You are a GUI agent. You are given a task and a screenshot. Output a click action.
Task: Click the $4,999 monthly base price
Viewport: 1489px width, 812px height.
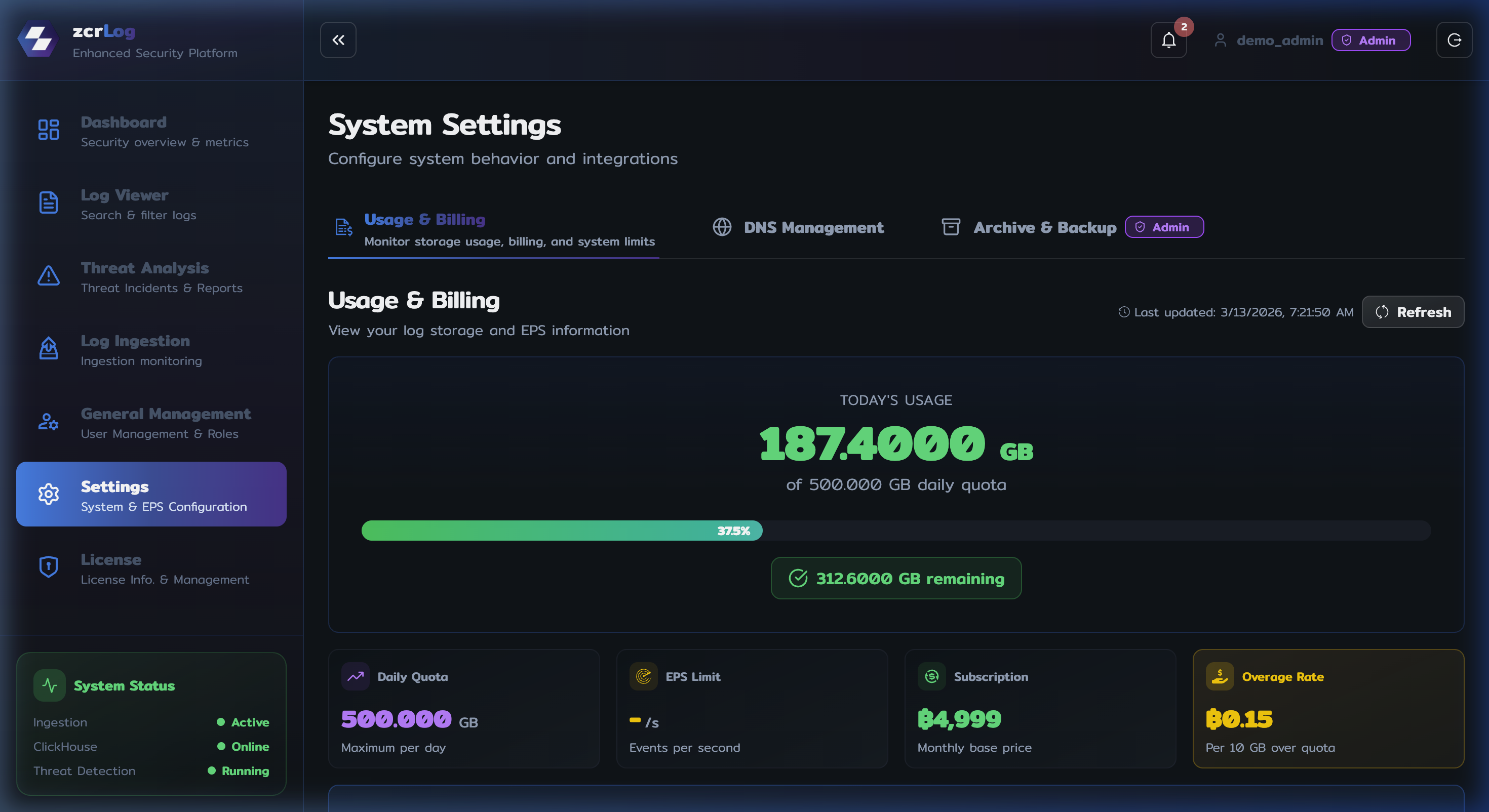click(x=959, y=719)
